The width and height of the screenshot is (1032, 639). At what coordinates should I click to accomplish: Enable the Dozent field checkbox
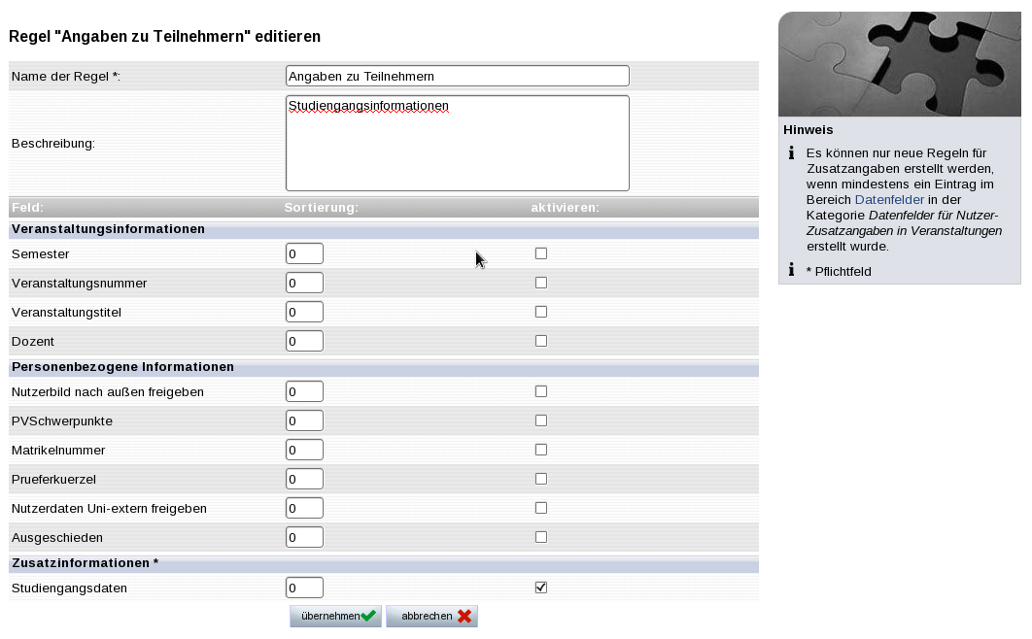(x=541, y=341)
